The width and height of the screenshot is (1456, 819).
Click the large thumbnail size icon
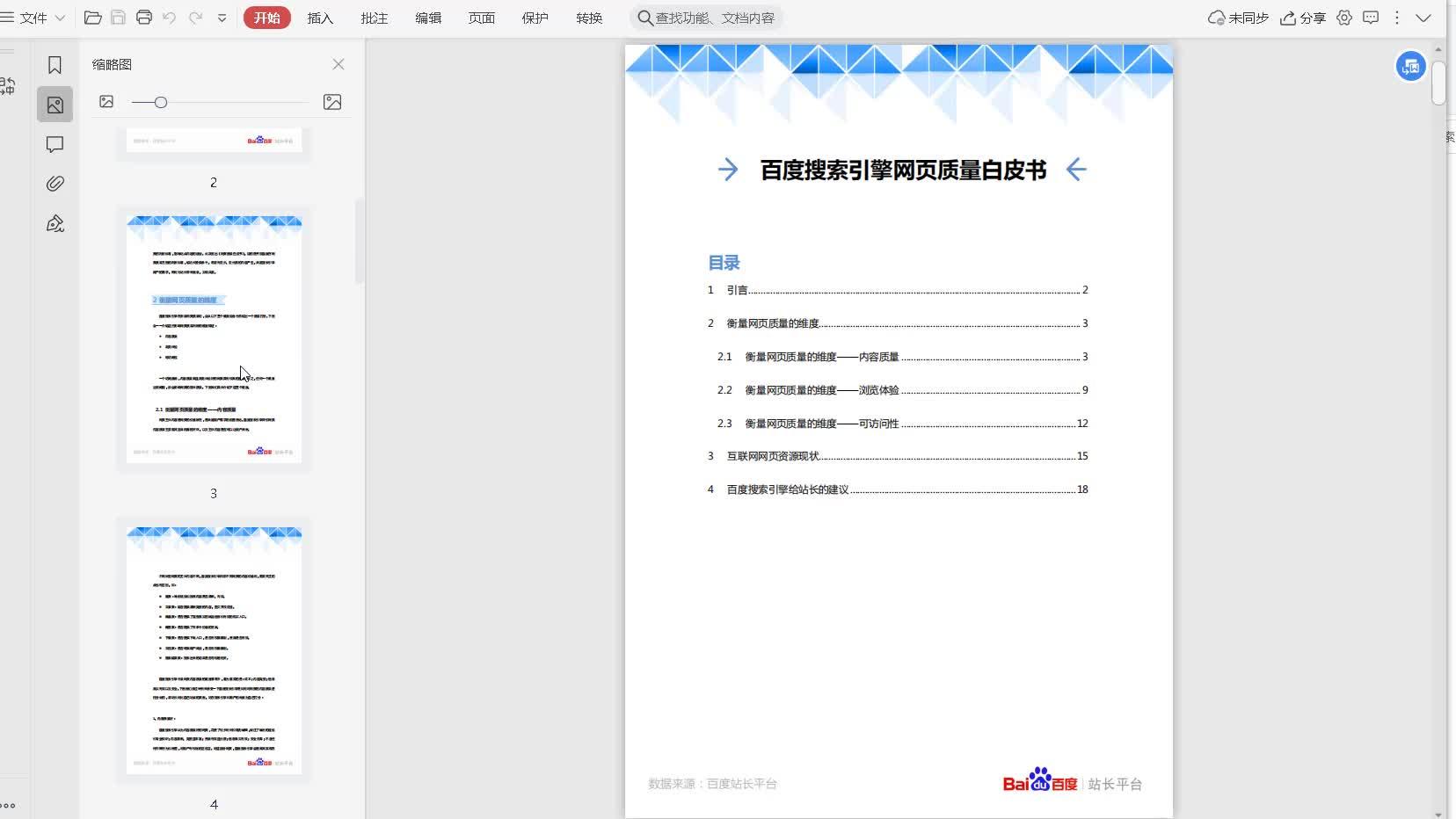tap(332, 102)
